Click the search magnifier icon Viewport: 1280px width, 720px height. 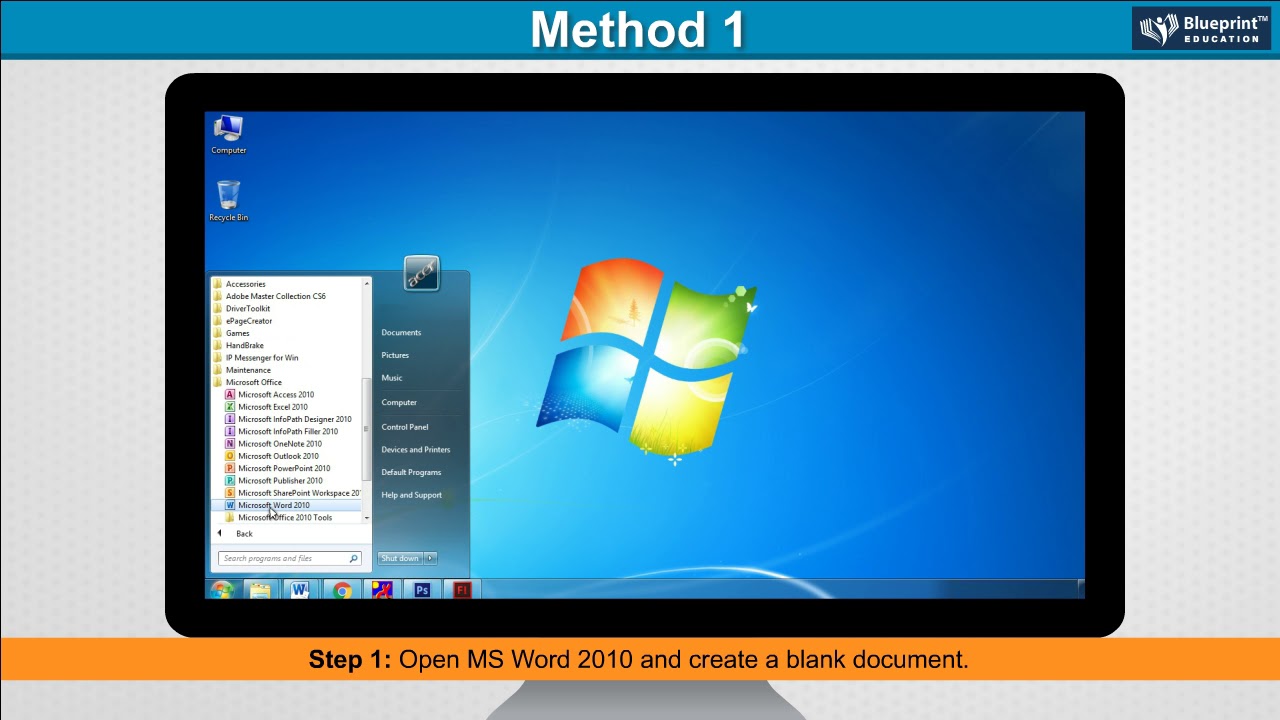point(353,558)
